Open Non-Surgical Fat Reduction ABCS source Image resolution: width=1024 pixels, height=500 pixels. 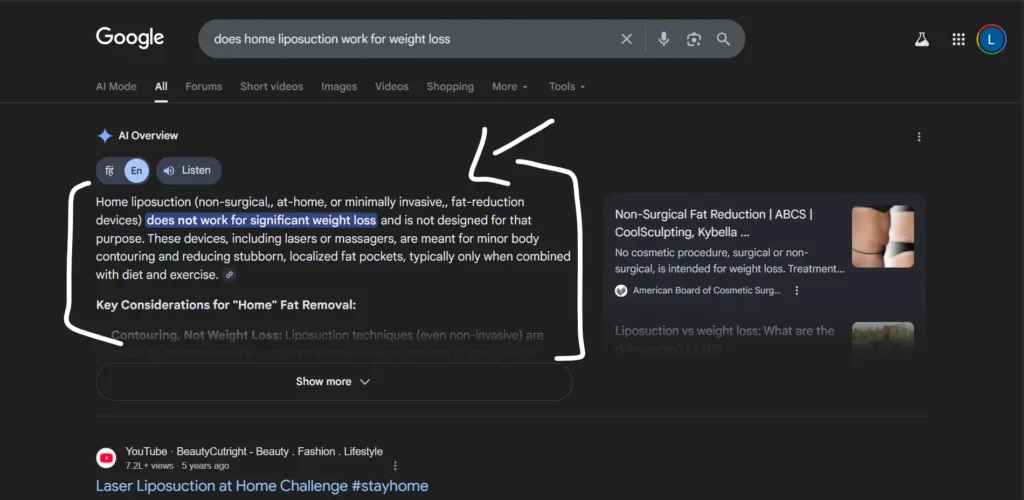click(713, 222)
